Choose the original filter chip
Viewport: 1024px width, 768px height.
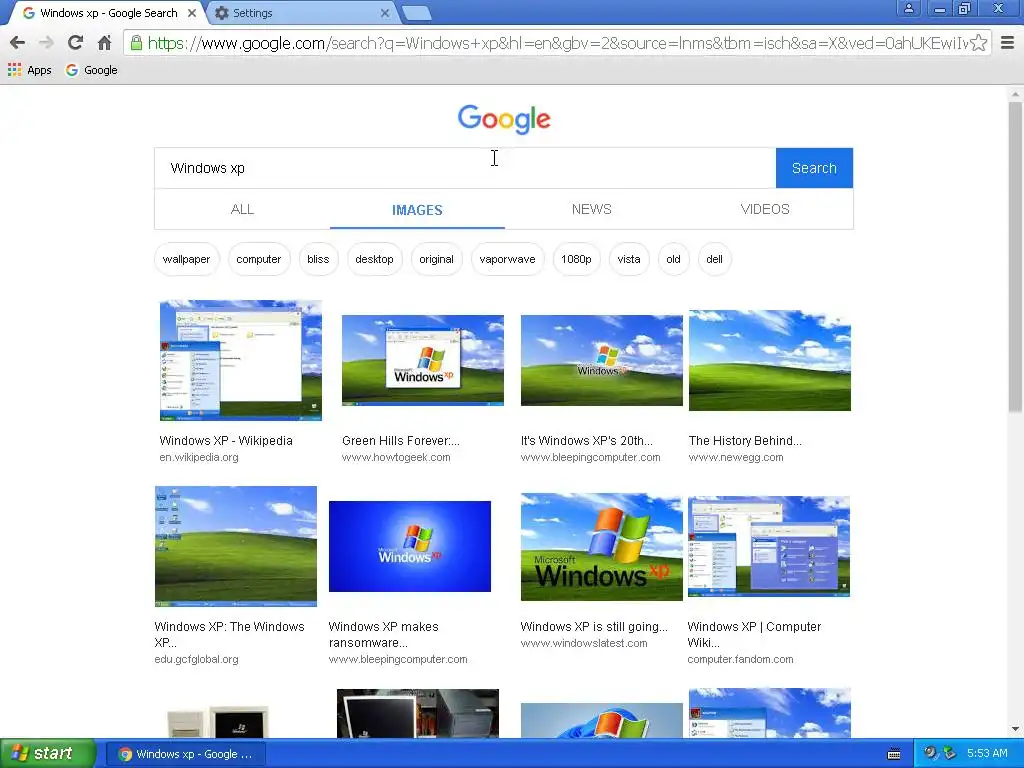click(x=436, y=259)
